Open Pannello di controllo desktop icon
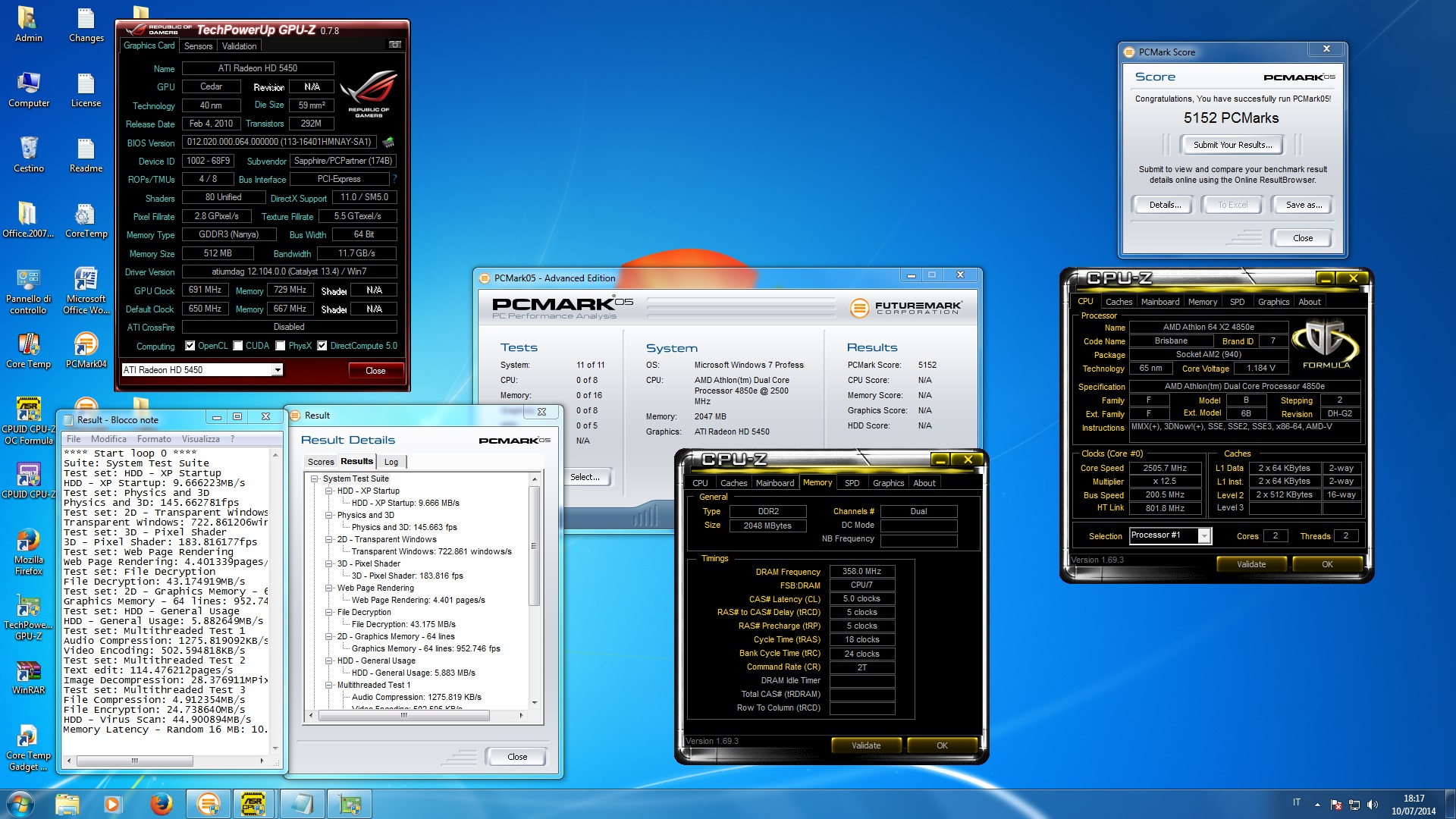The width and height of the screenshot is (1456, 819). 29,290
